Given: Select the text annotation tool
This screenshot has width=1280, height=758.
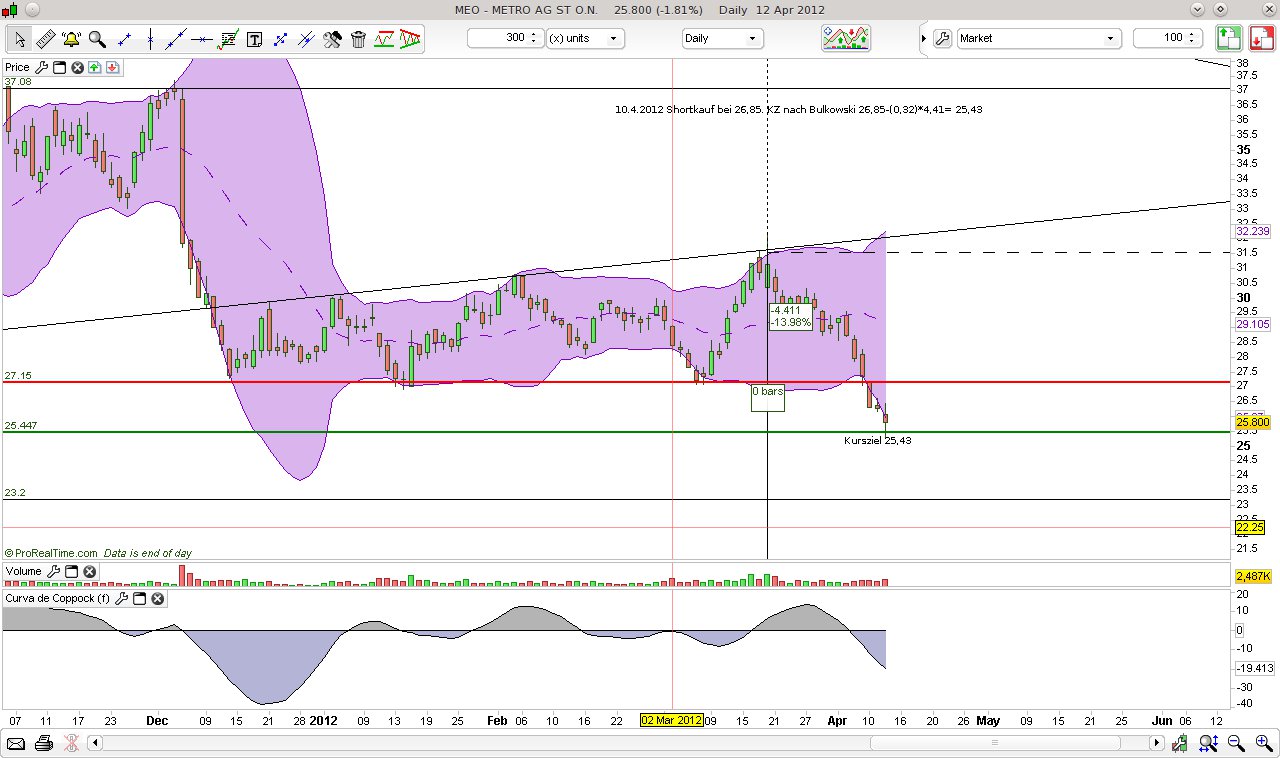Looking at the screenshot, I should [x=255, y=38].
